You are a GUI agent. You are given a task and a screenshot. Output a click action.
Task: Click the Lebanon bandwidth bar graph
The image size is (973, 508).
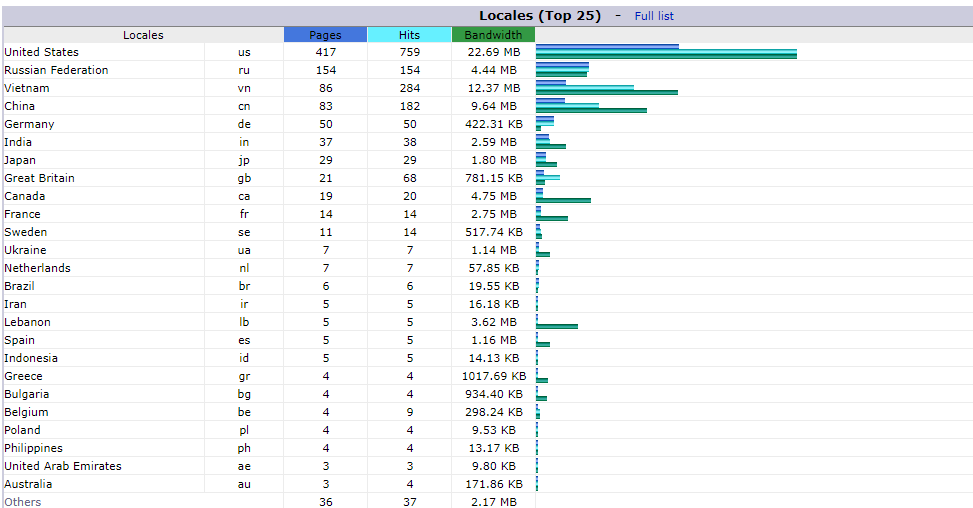557,326
